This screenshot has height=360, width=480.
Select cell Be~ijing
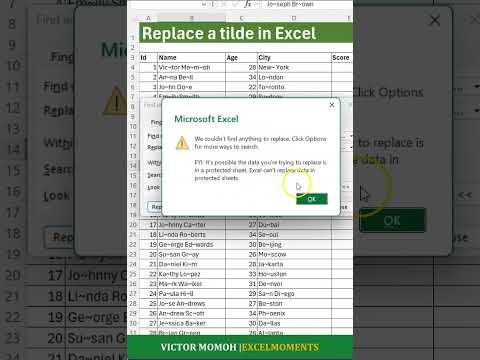coord(294,244)
